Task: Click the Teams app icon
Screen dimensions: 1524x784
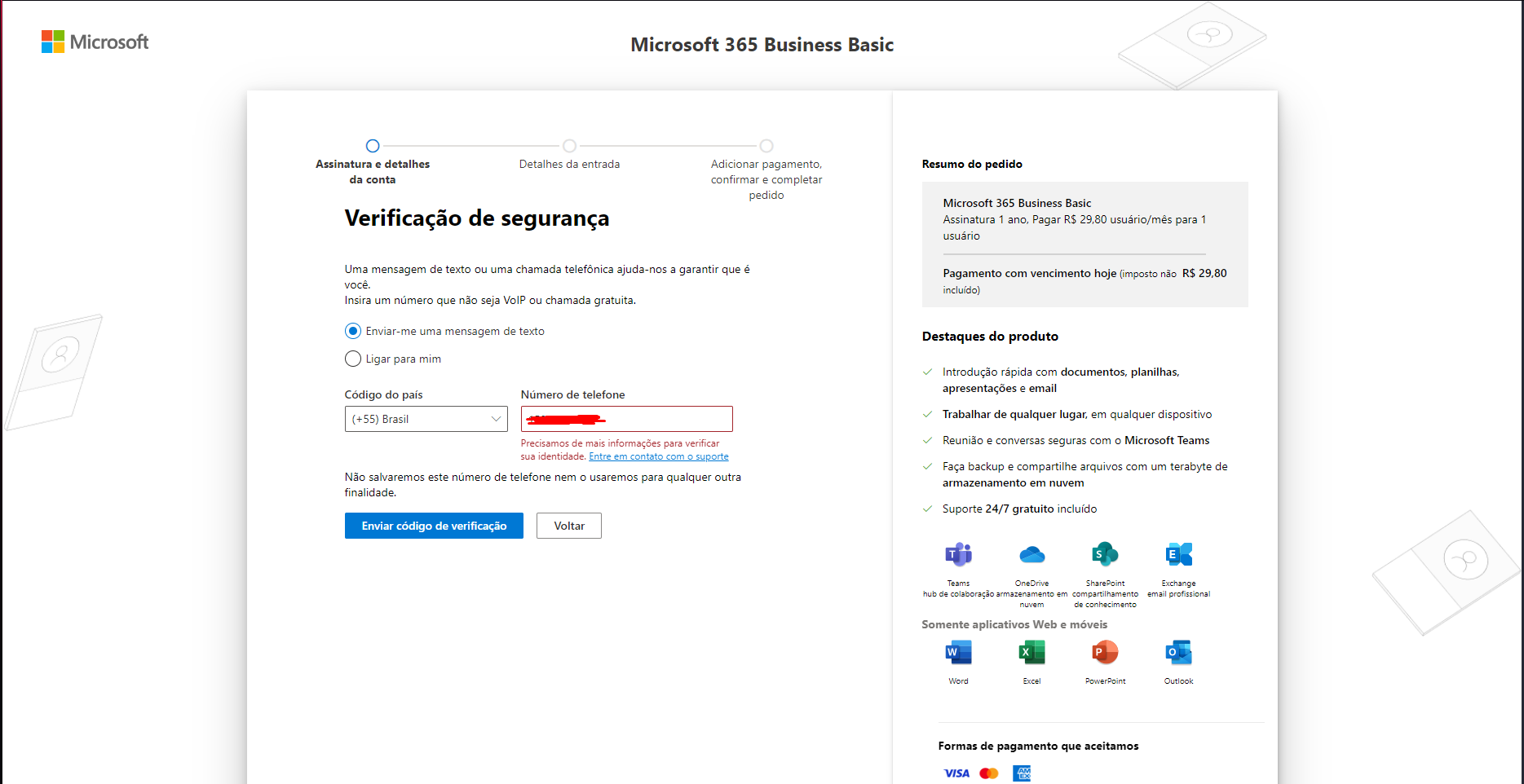Action: point(958,555)
